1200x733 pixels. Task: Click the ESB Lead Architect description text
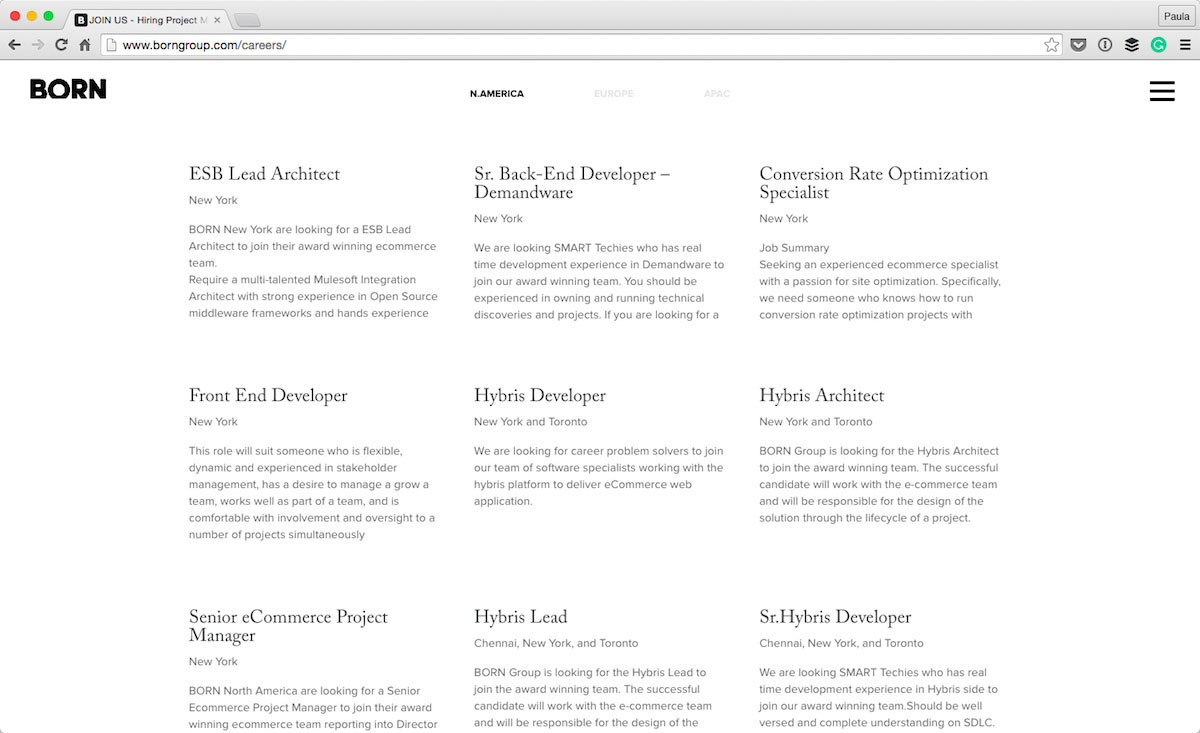(x=313, y=271)
